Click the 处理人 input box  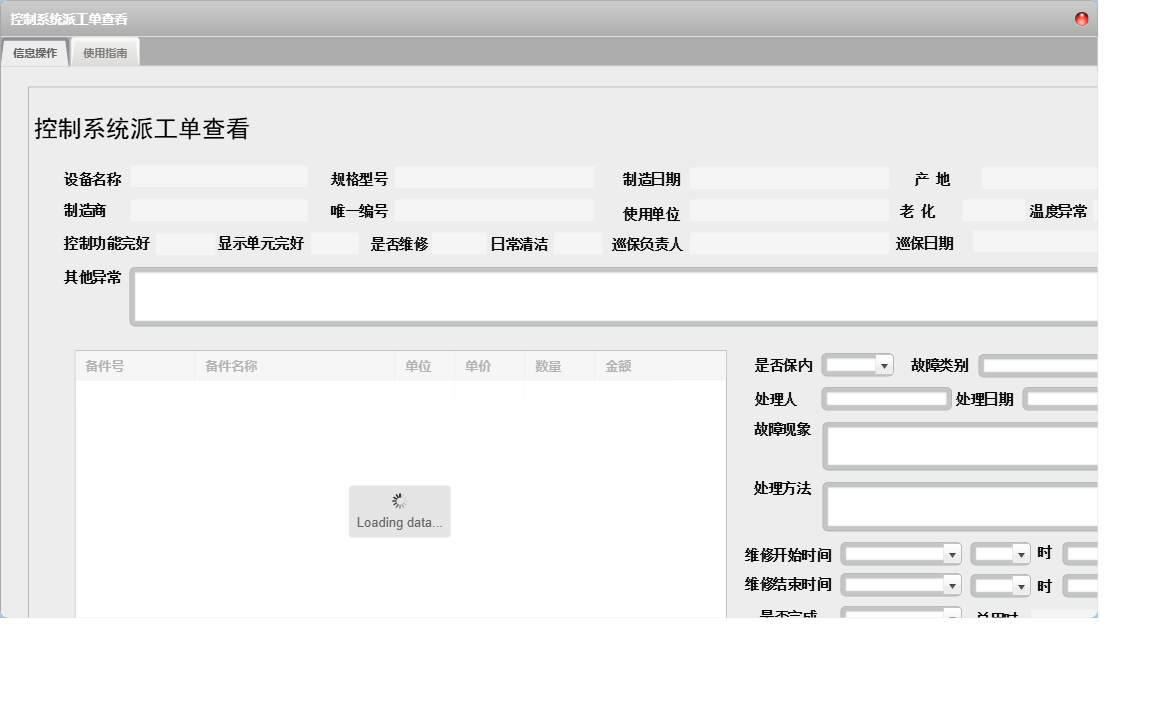[x=885, y=398]
